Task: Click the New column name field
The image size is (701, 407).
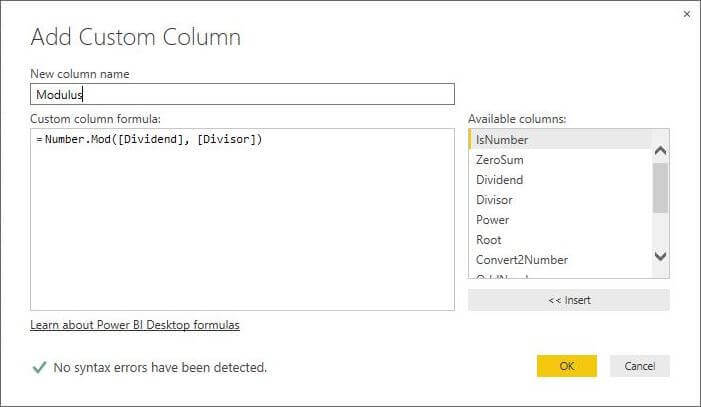Action: [242, 94]
